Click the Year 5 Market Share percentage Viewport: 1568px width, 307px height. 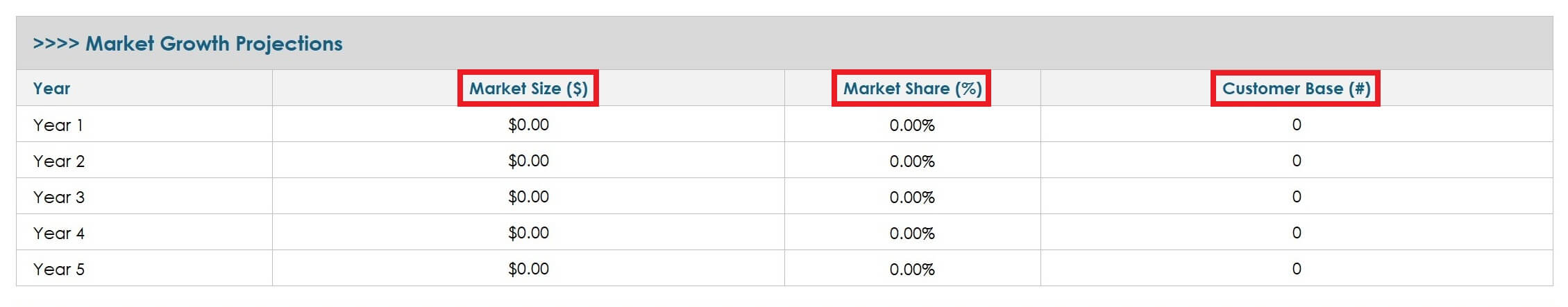click(x=912, y=270)
